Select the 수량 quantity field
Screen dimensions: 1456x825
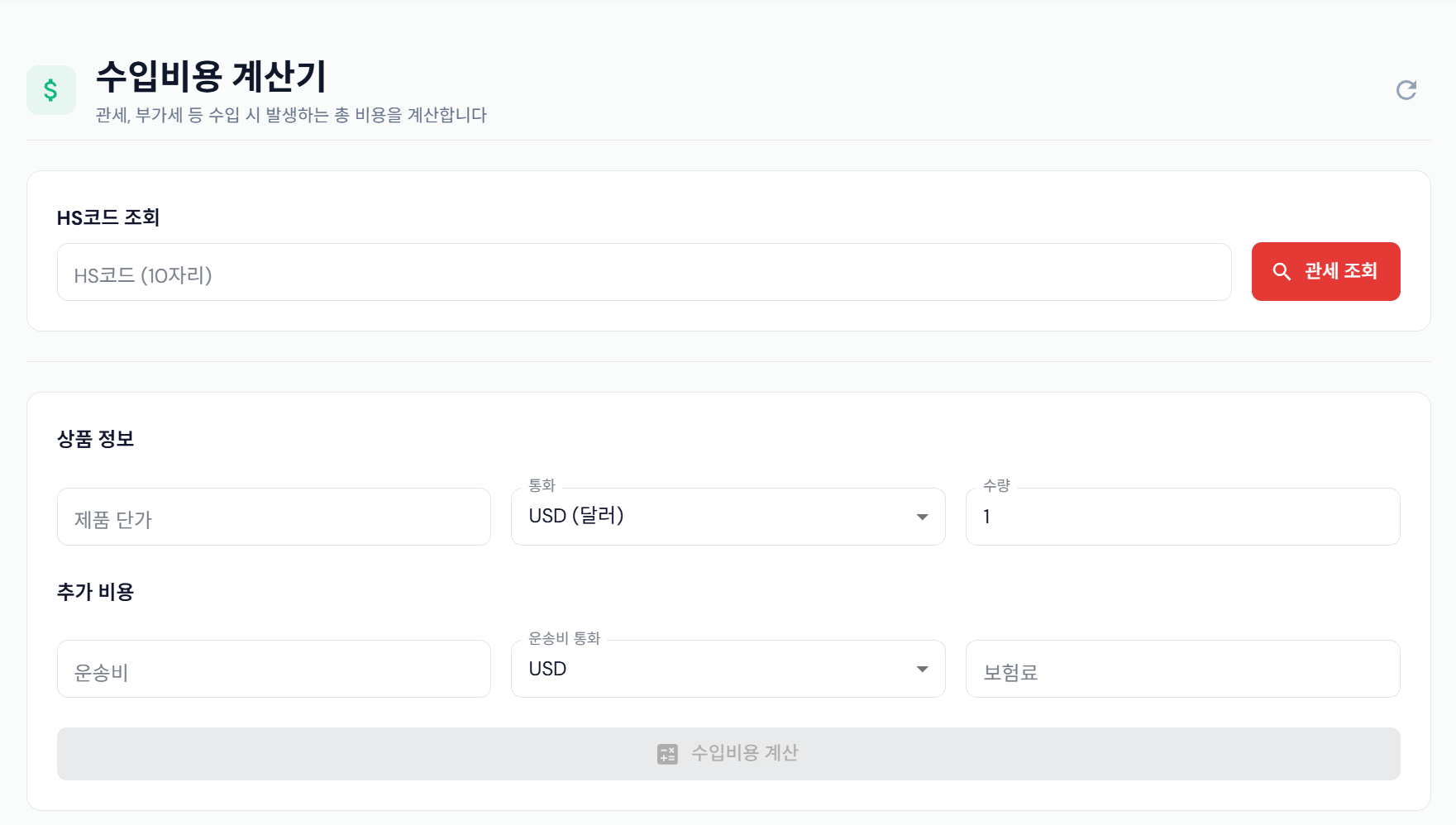coord(1183,517)
